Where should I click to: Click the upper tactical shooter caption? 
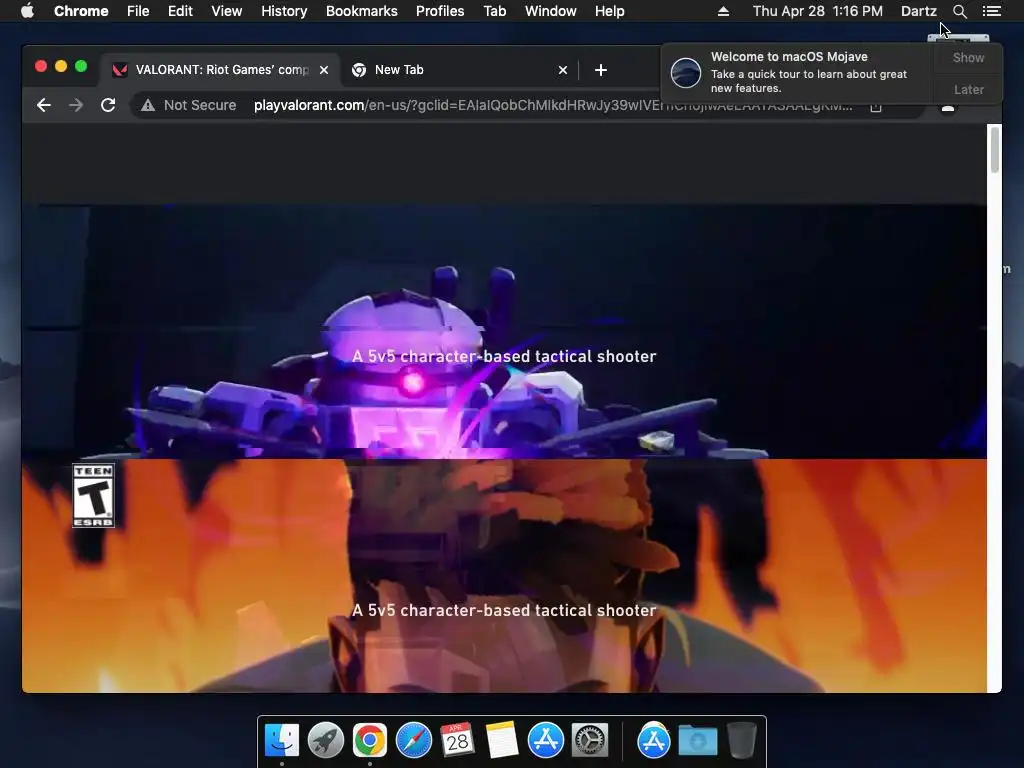pyautogui.click(x=504, y=356)
